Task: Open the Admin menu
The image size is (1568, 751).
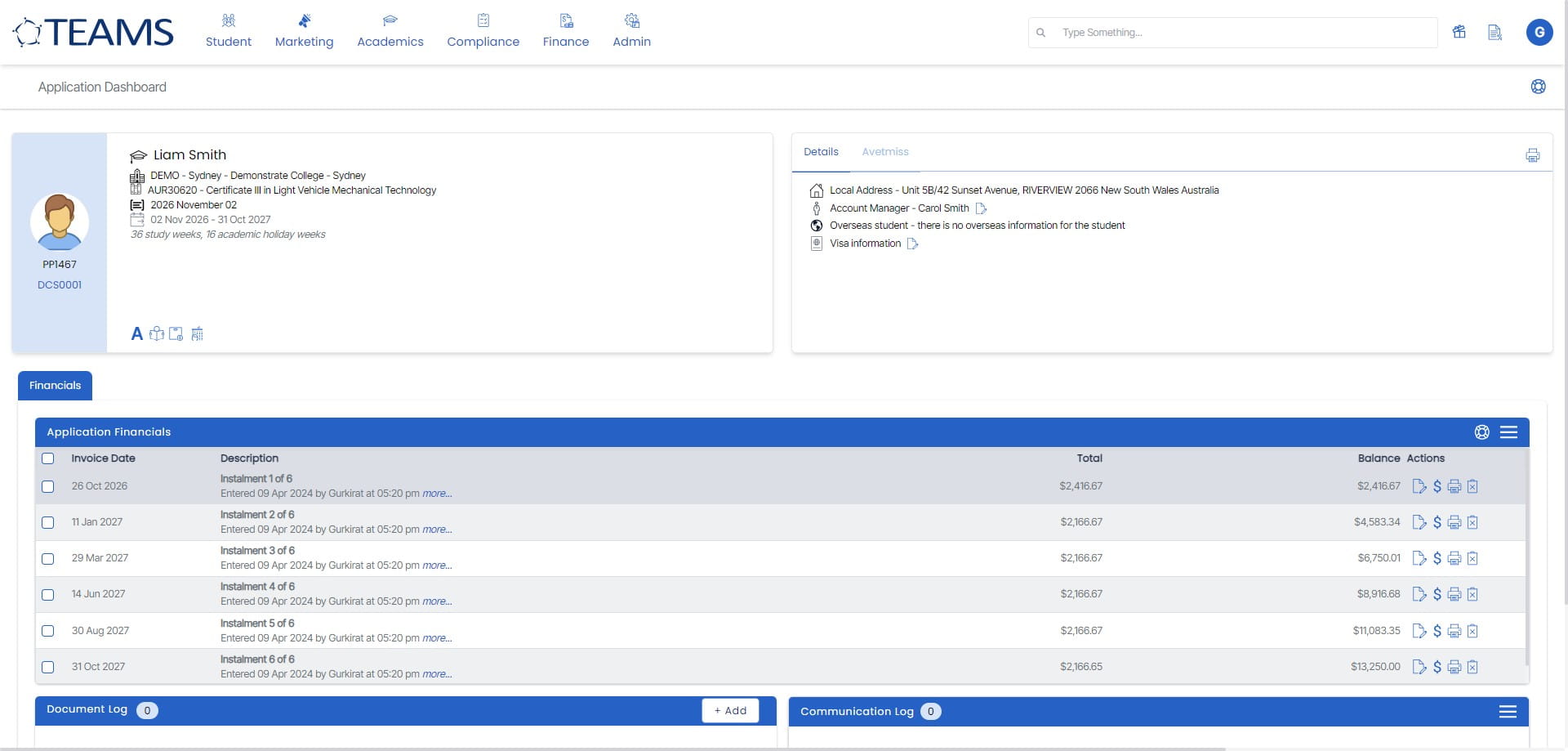Action: coord(631,31)
